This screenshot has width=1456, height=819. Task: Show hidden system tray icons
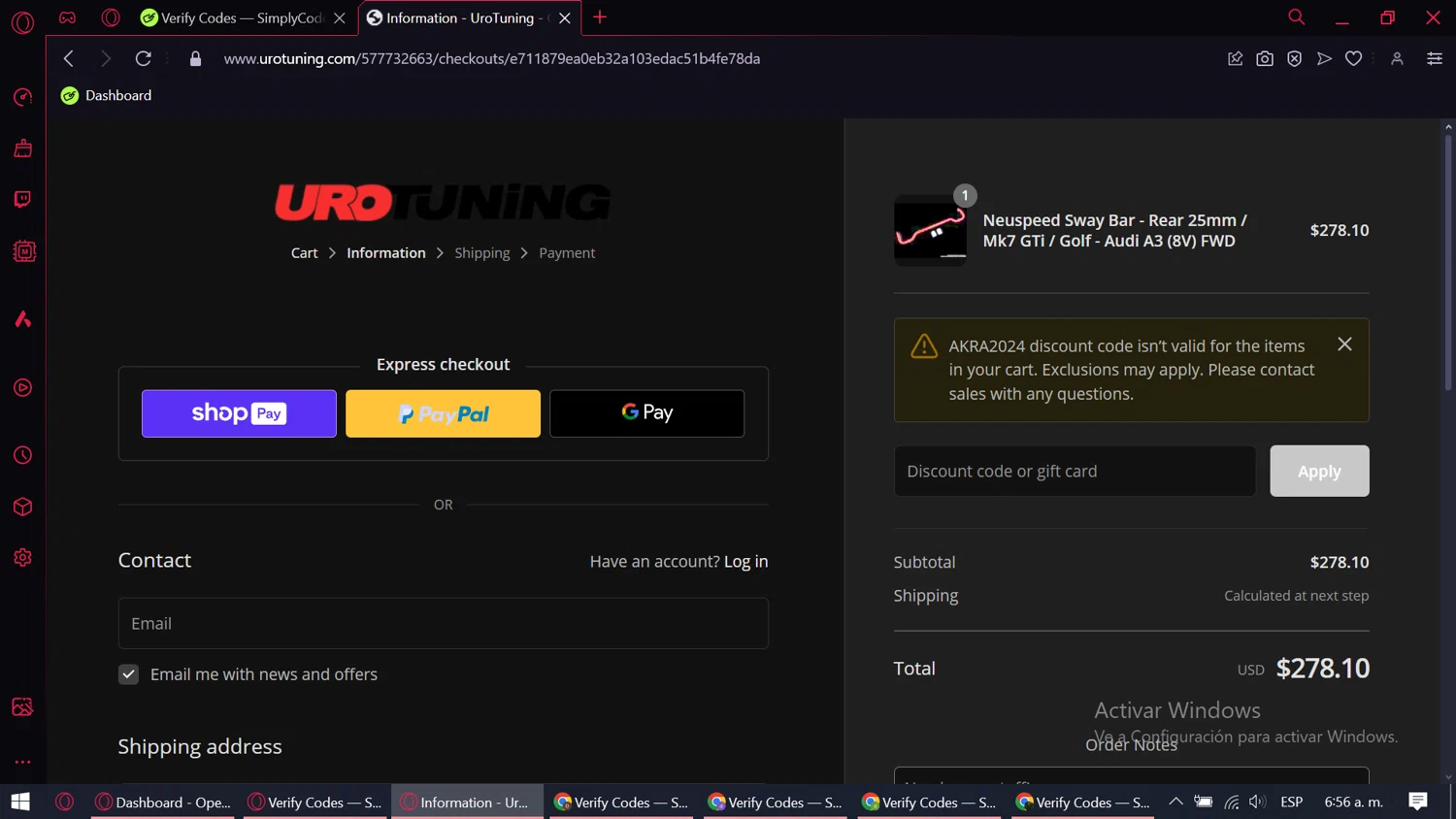1175,802
